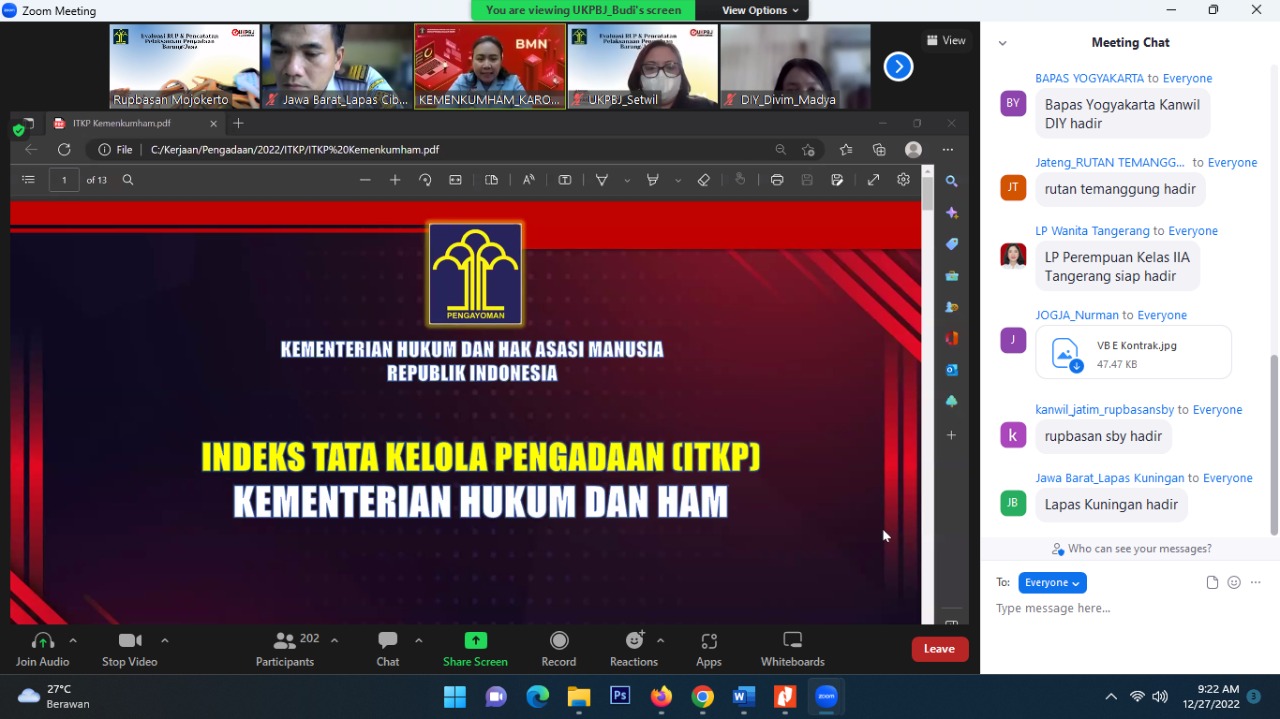The width and height of the screenshot is (1280, 719).
Task: Expand arrow beside Participants
Action: click(334, 640)
